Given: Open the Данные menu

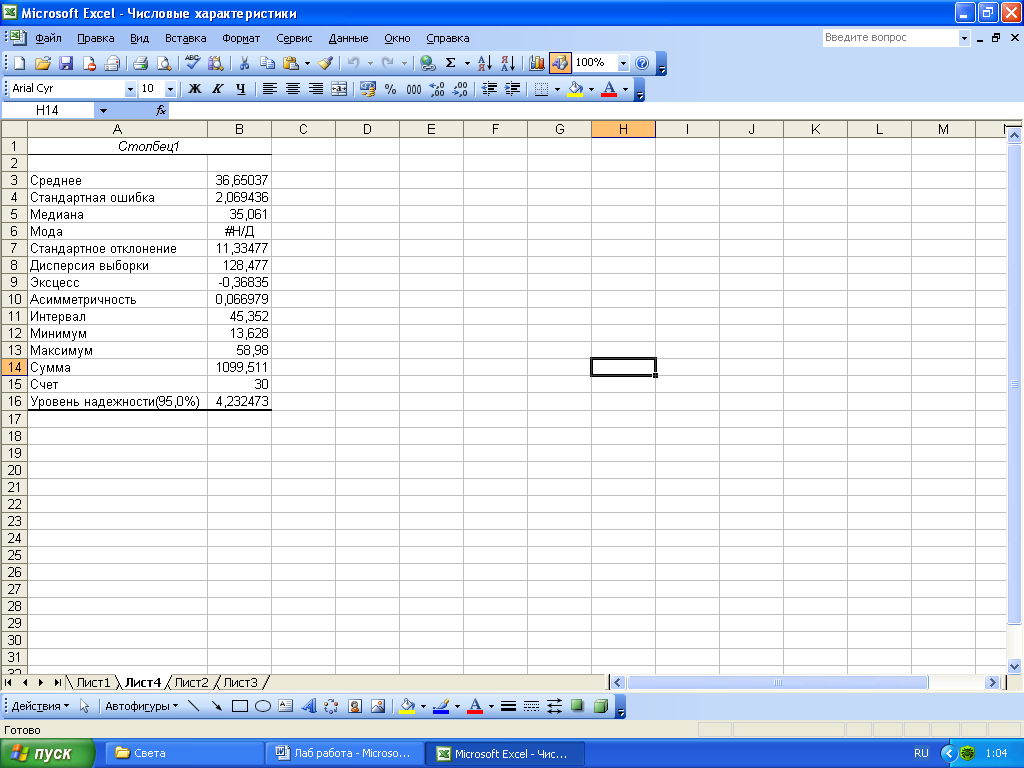Looking at the screenshot, I should pyautogui.click(x=348, y=38).
